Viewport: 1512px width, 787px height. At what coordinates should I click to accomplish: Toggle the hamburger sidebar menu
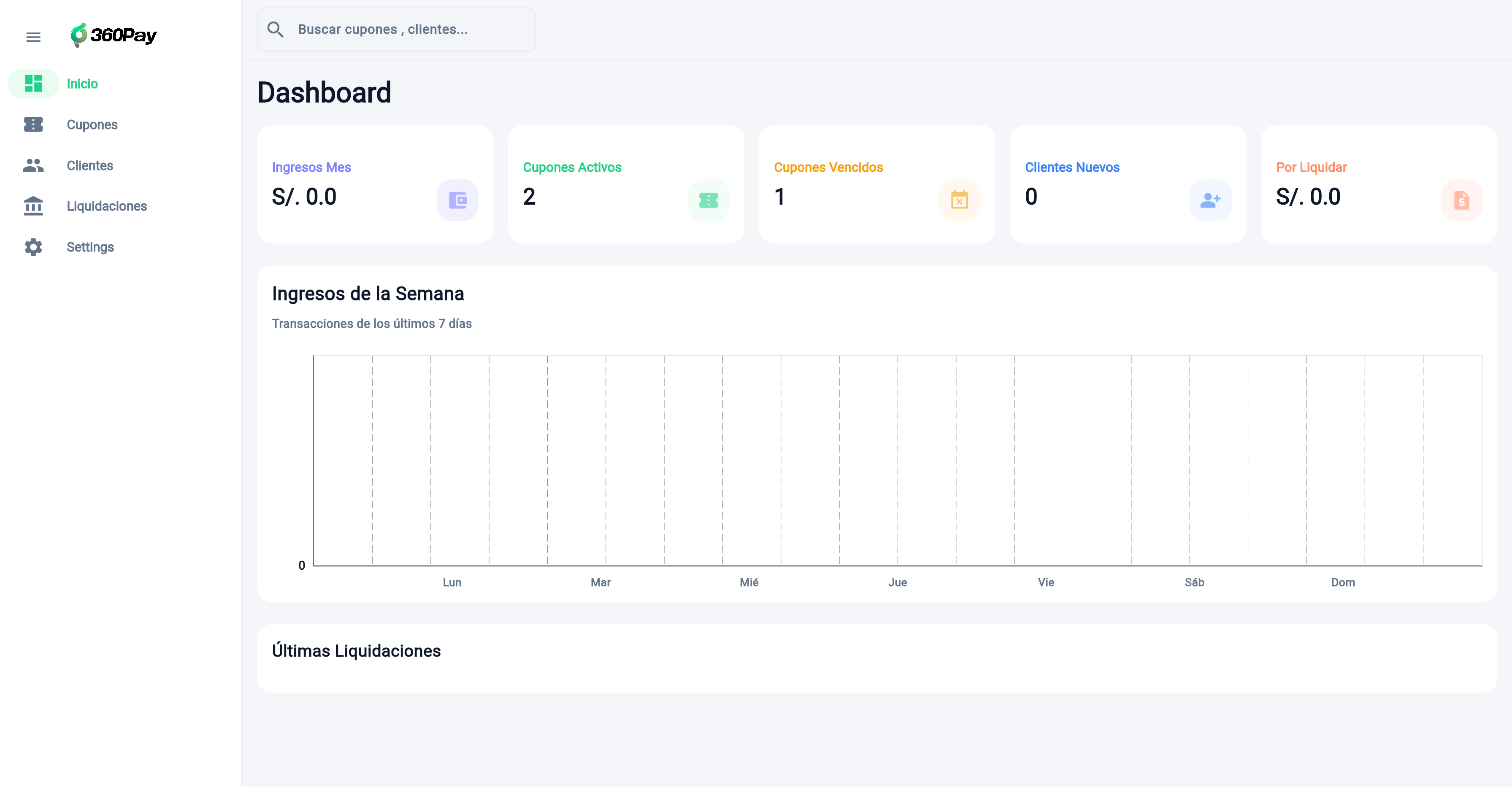coord(33,37)
